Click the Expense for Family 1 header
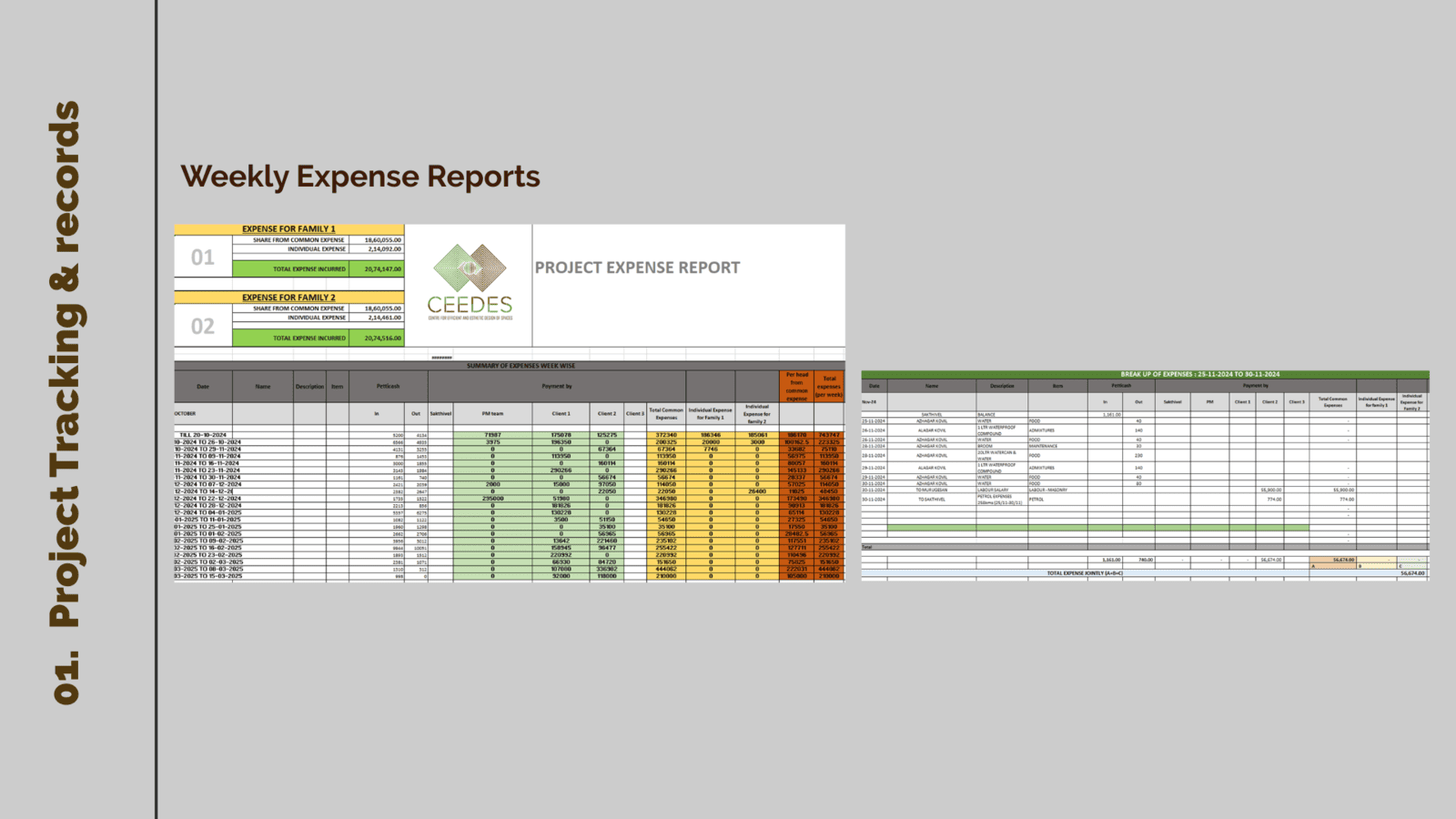Screen dimensions: 1456x819 [288, 229]
